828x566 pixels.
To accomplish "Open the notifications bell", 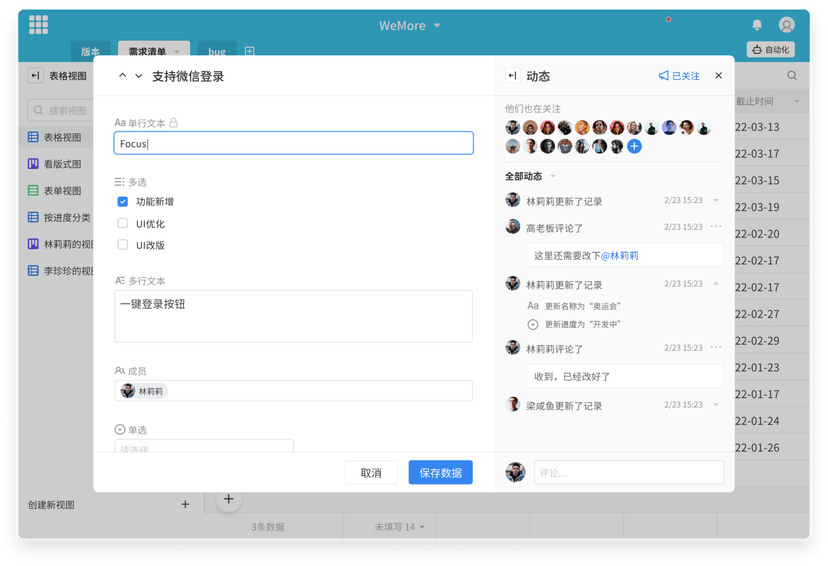I will [757, 25].
